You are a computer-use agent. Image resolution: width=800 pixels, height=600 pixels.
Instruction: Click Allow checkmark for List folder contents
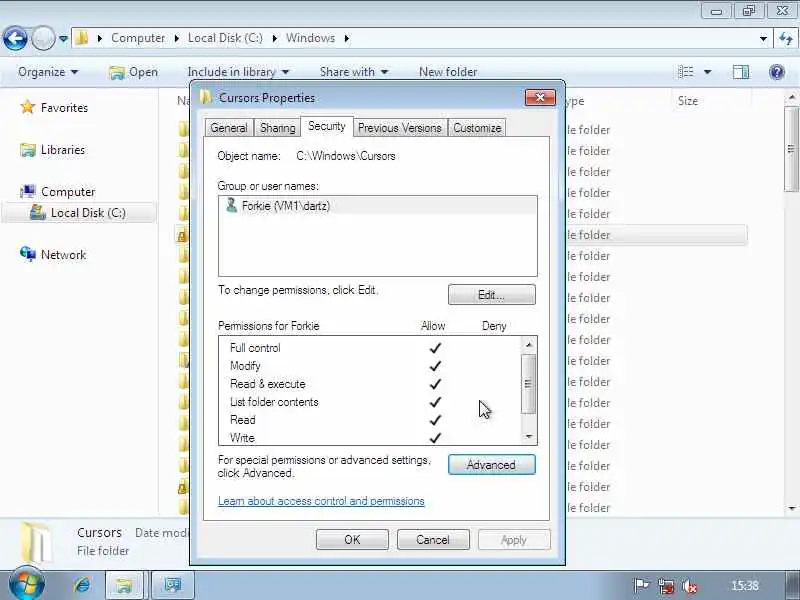click(435, 402)
